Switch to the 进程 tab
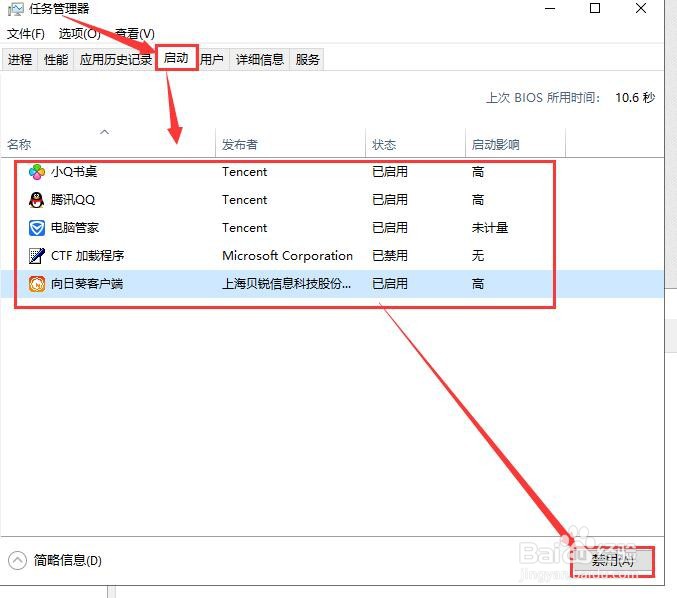The width and height of the screenshot is (677, 598). (20, 59)
